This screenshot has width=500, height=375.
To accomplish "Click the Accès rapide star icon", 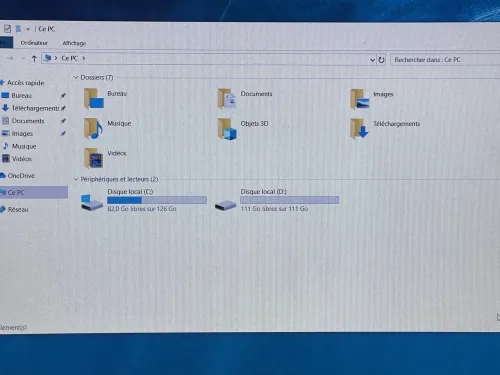I will (2, 82).
